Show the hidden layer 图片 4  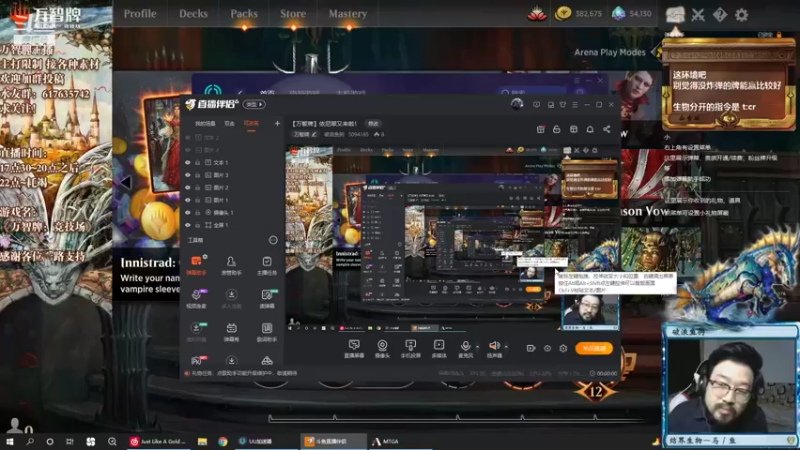[x=188, y=150]
